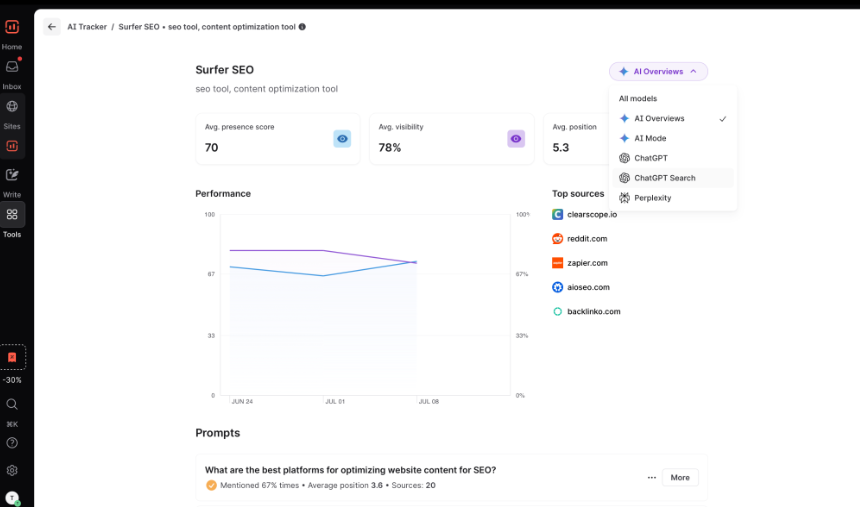Image resolution: width=860 pixels, height=507 pixels.
Task: Toggle Avg. visibility purple eye icon
Action: 516,139
